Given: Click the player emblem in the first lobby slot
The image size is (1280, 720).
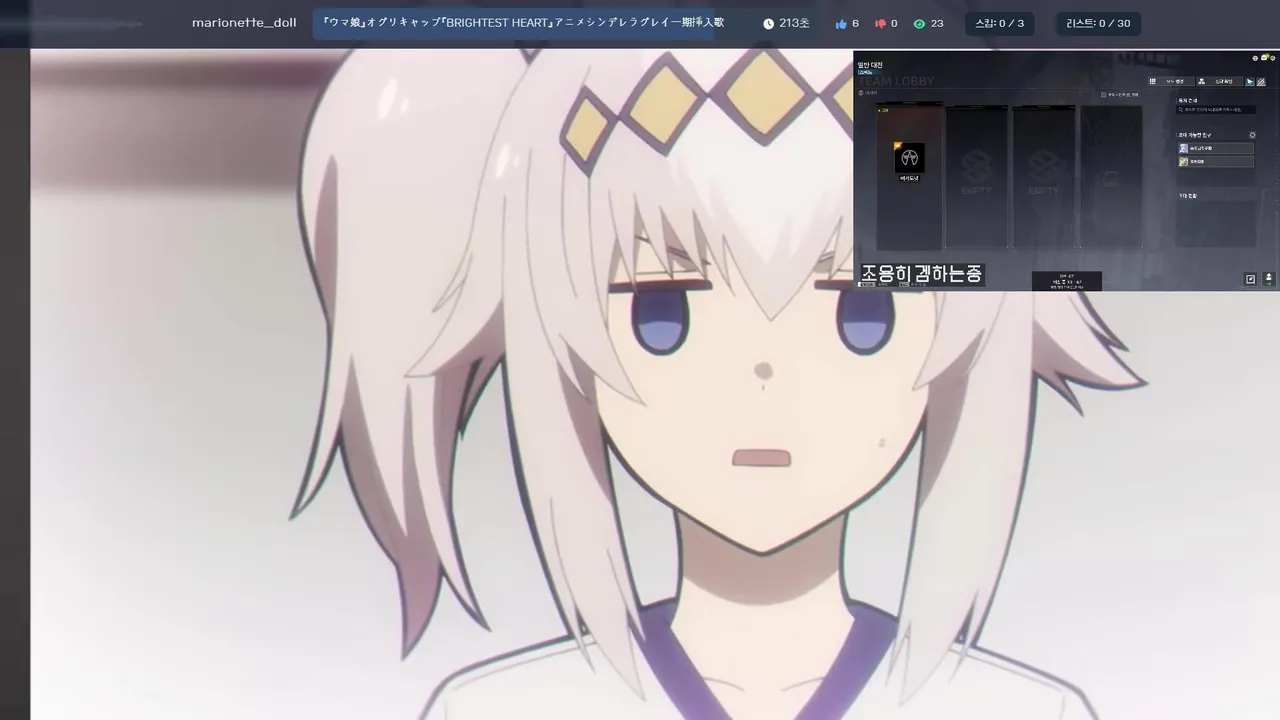Looking at the screenshot, I should (909, 158).
